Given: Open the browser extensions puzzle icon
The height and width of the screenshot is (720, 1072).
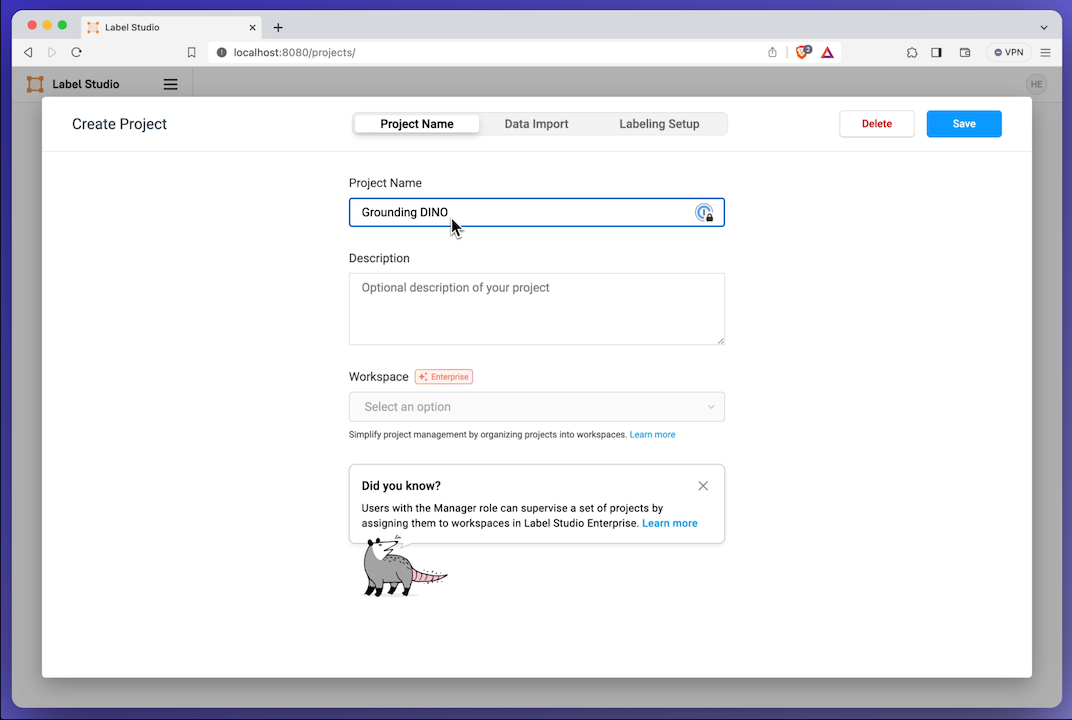Looking at the screenshot, I should point(912,53).
